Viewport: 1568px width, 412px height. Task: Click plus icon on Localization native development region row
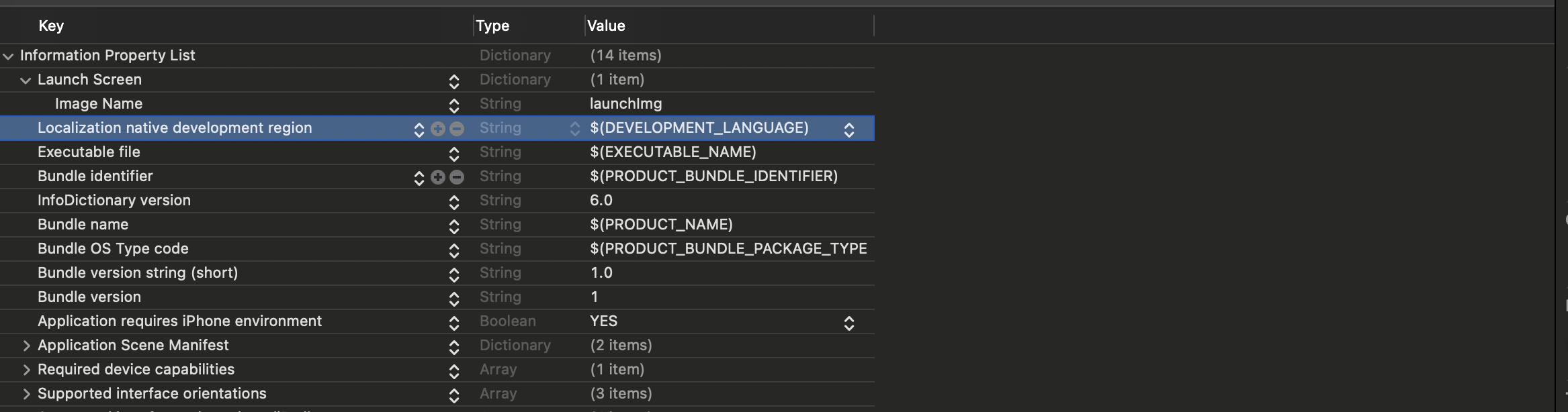pyautogui.click(x=438, y=129)
